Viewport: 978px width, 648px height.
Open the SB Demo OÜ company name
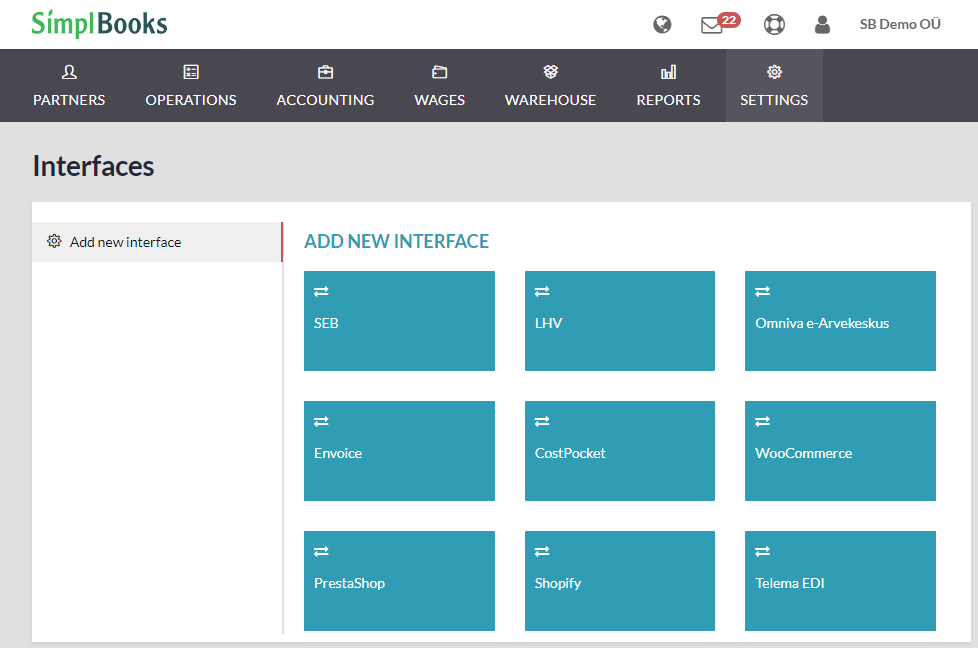pos(900,24)
